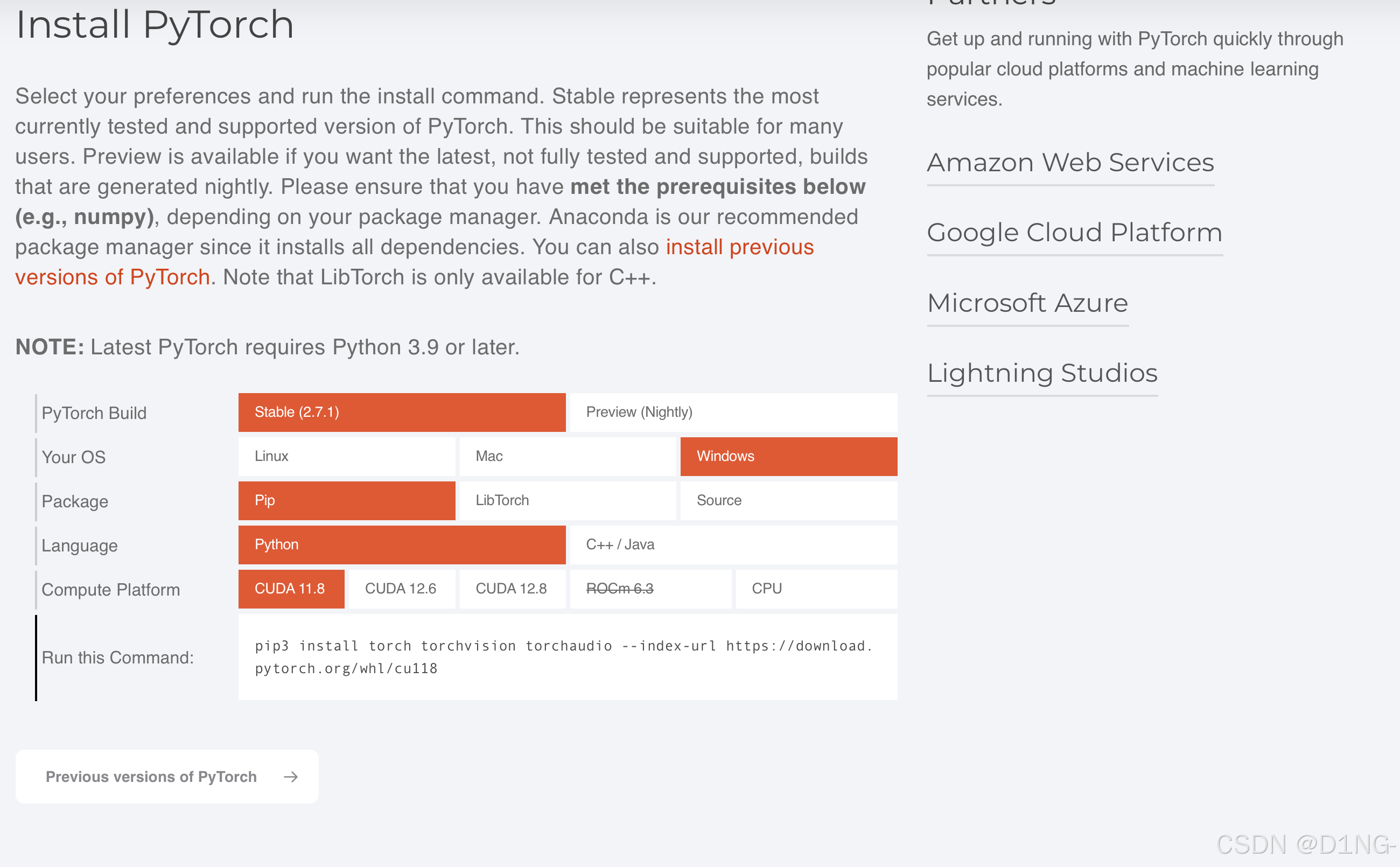1400x867 pixels.
Task: Select Linux as your OS
Action: click(346, 457)
